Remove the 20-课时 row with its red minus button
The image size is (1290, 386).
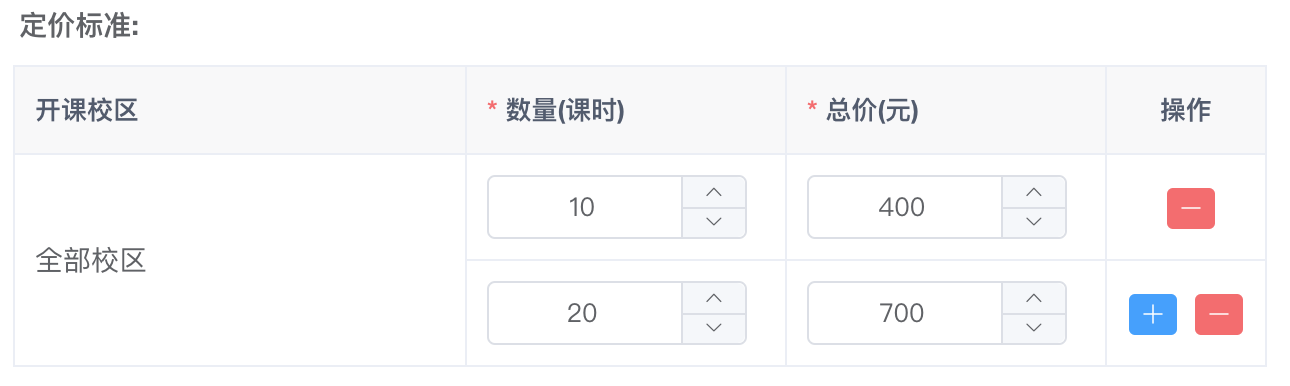point(1218,314)
